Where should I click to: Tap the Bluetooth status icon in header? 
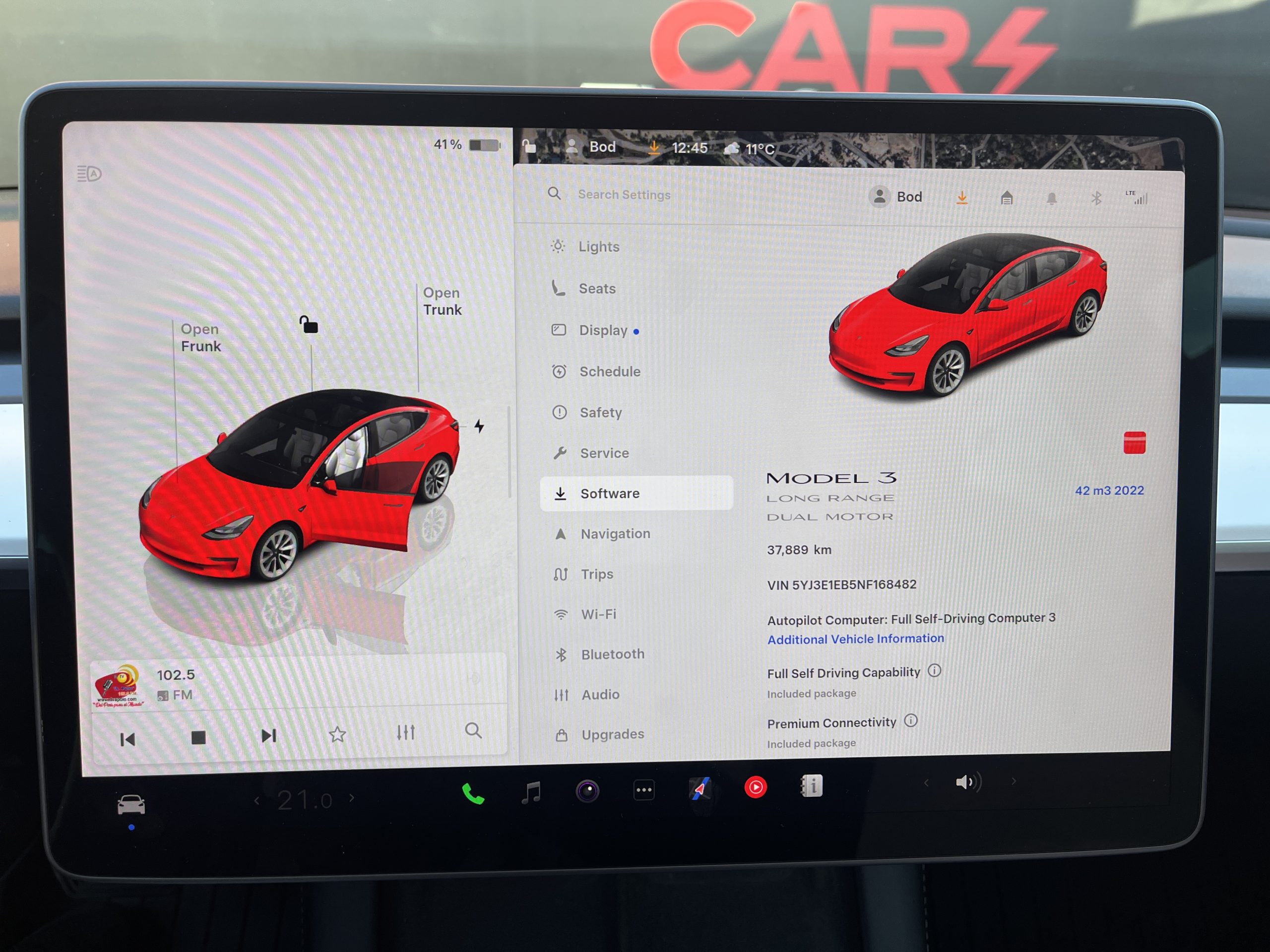pyautogui.click(x=1096, y=198)
